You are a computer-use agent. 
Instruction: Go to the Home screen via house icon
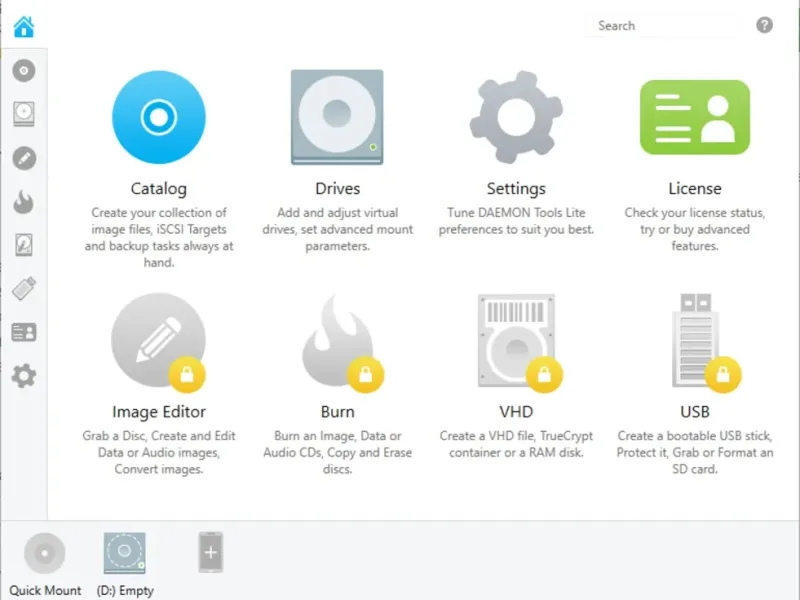24,27
